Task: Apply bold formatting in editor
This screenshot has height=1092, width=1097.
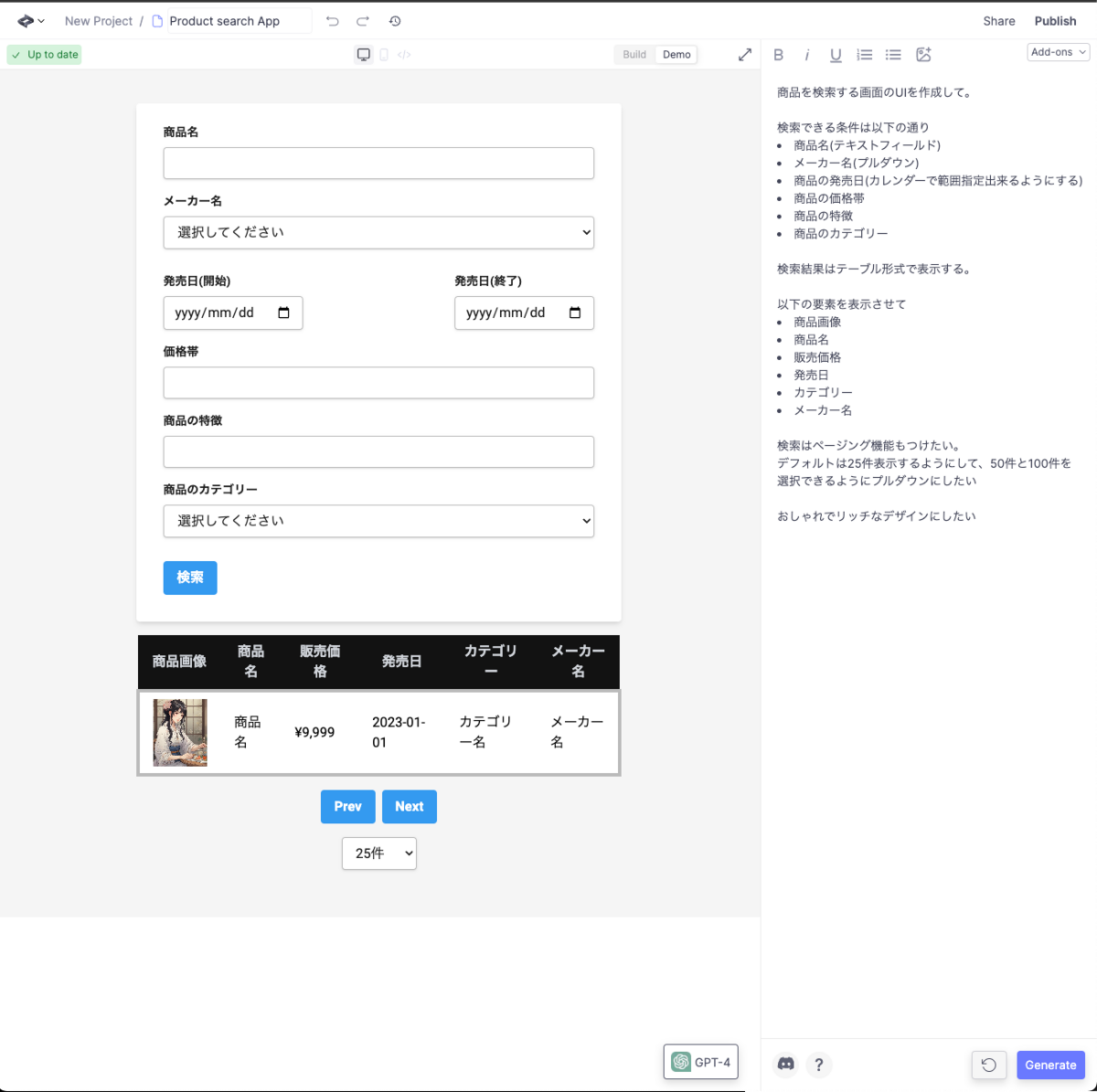Action: [779, 55]
